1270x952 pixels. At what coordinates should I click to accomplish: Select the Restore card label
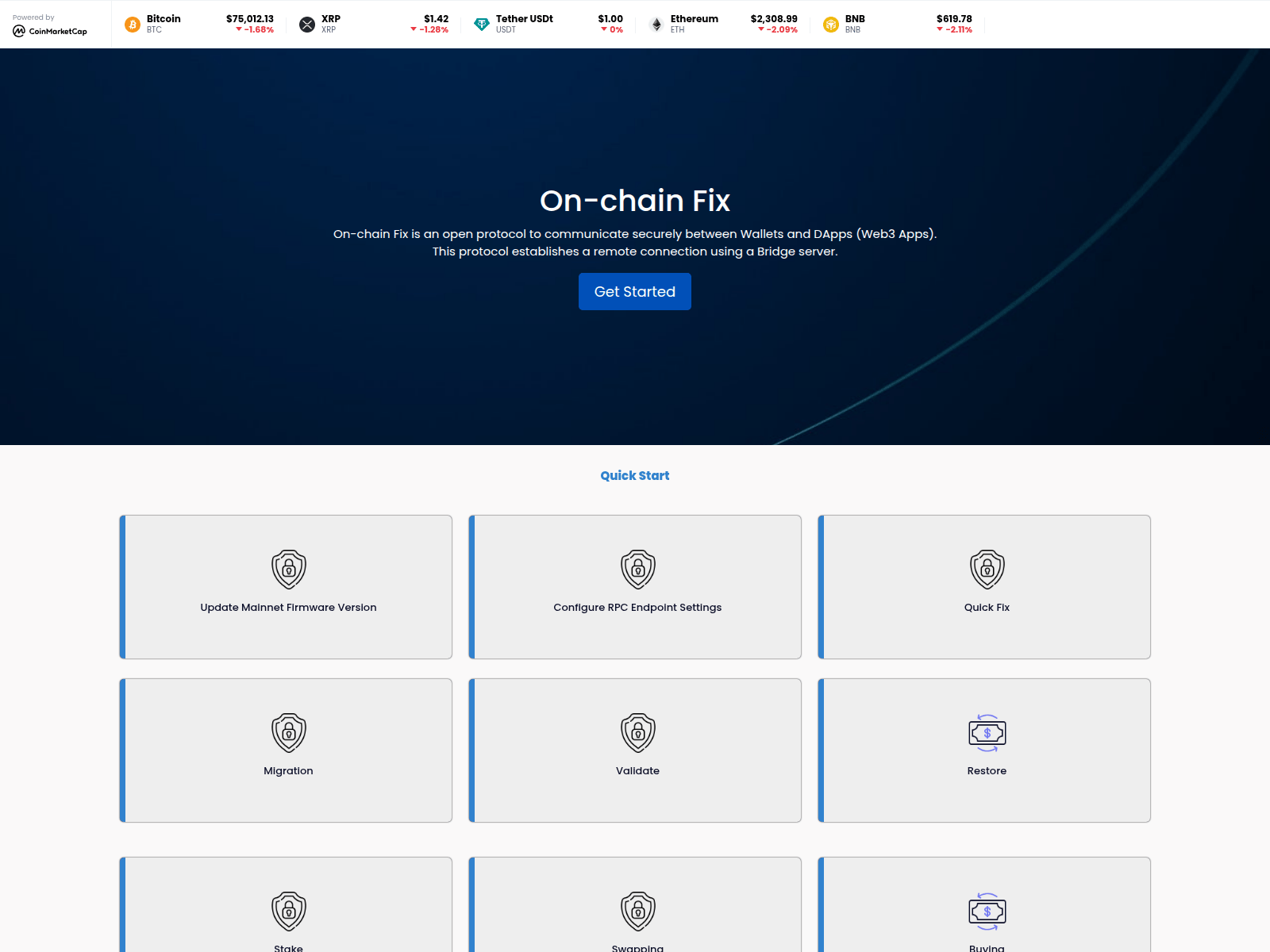click(987, 770)
